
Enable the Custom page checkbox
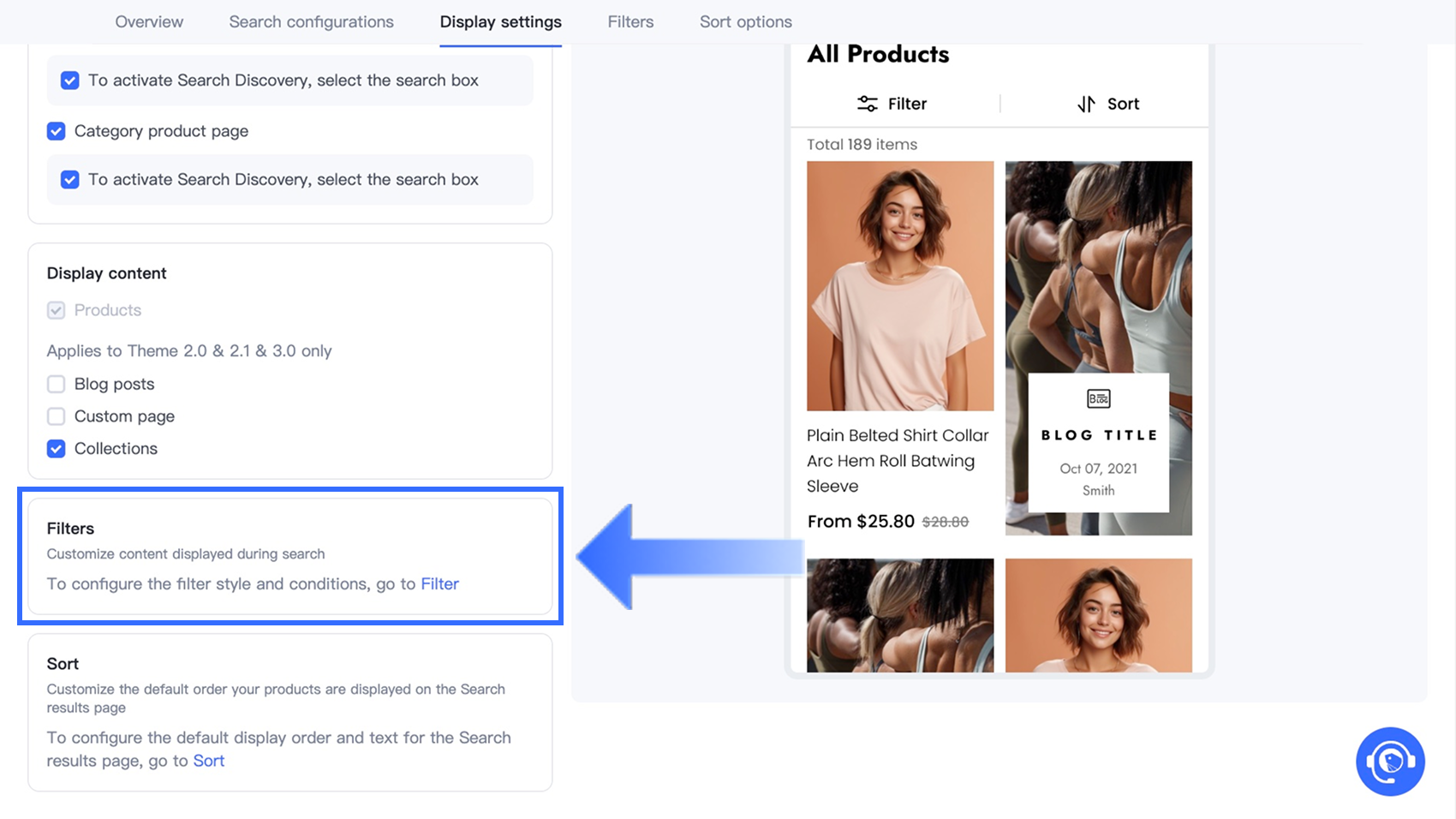57,416
